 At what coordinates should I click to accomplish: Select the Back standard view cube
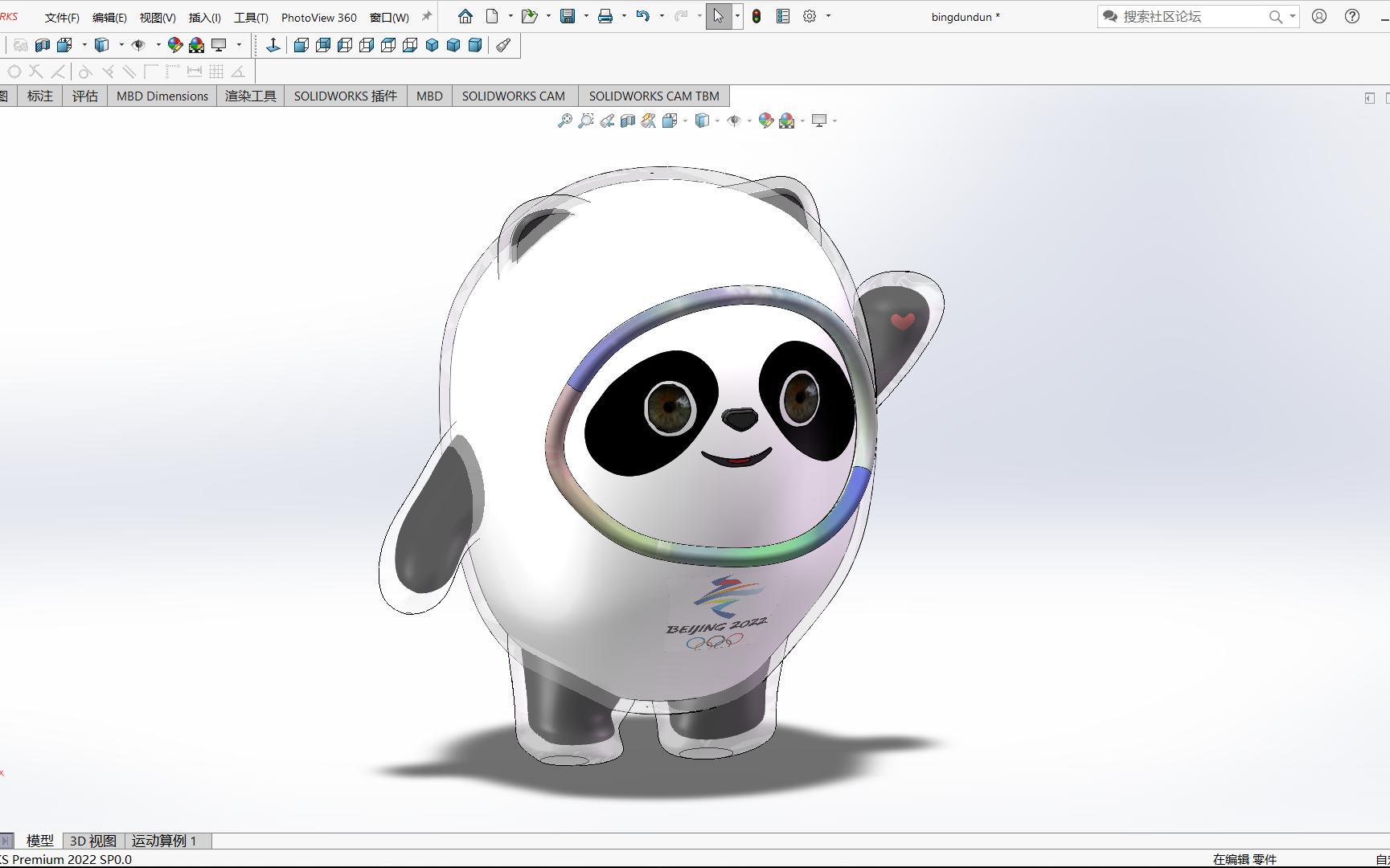323,45
